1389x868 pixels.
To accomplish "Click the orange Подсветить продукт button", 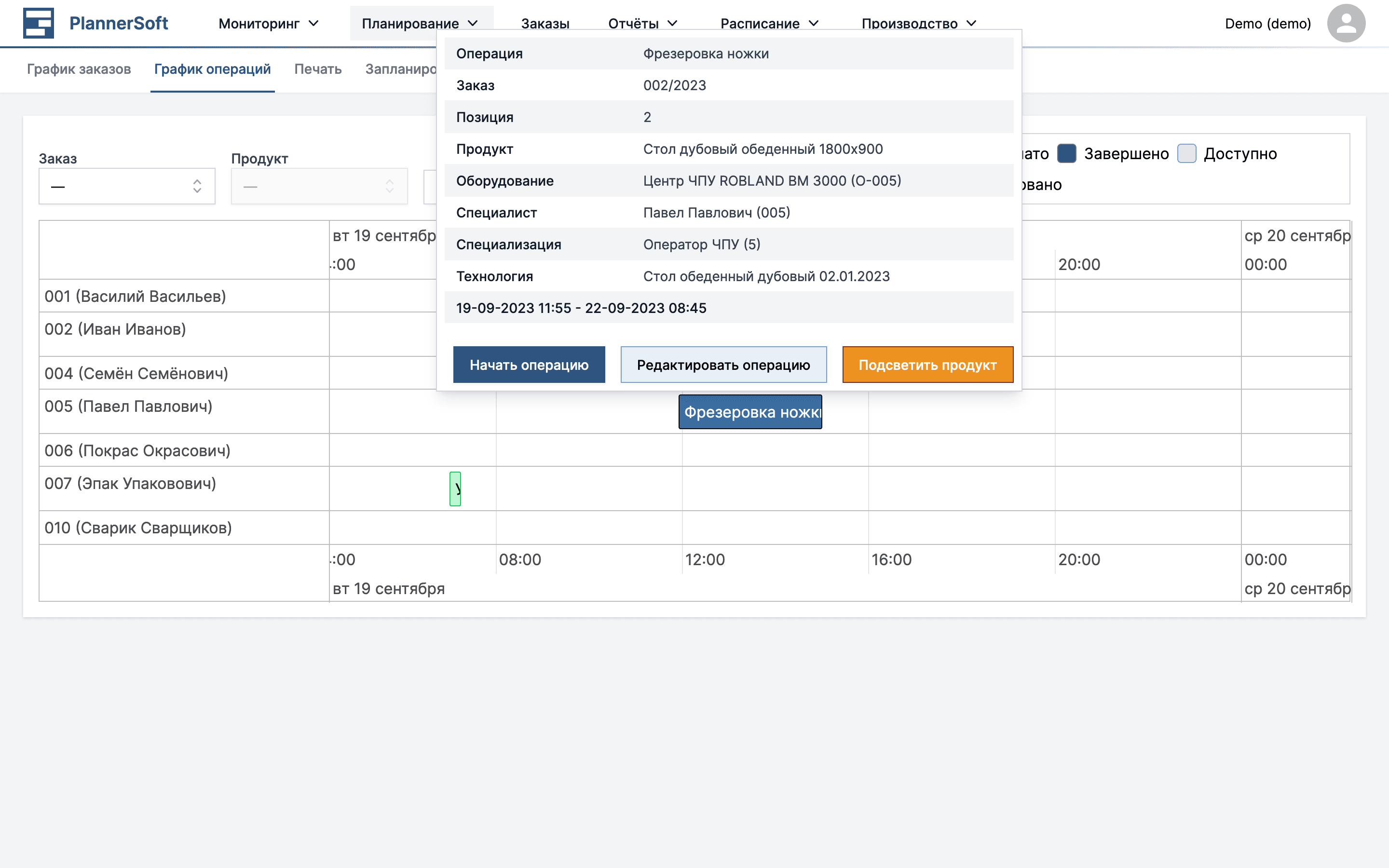I will tap(927, 365).
